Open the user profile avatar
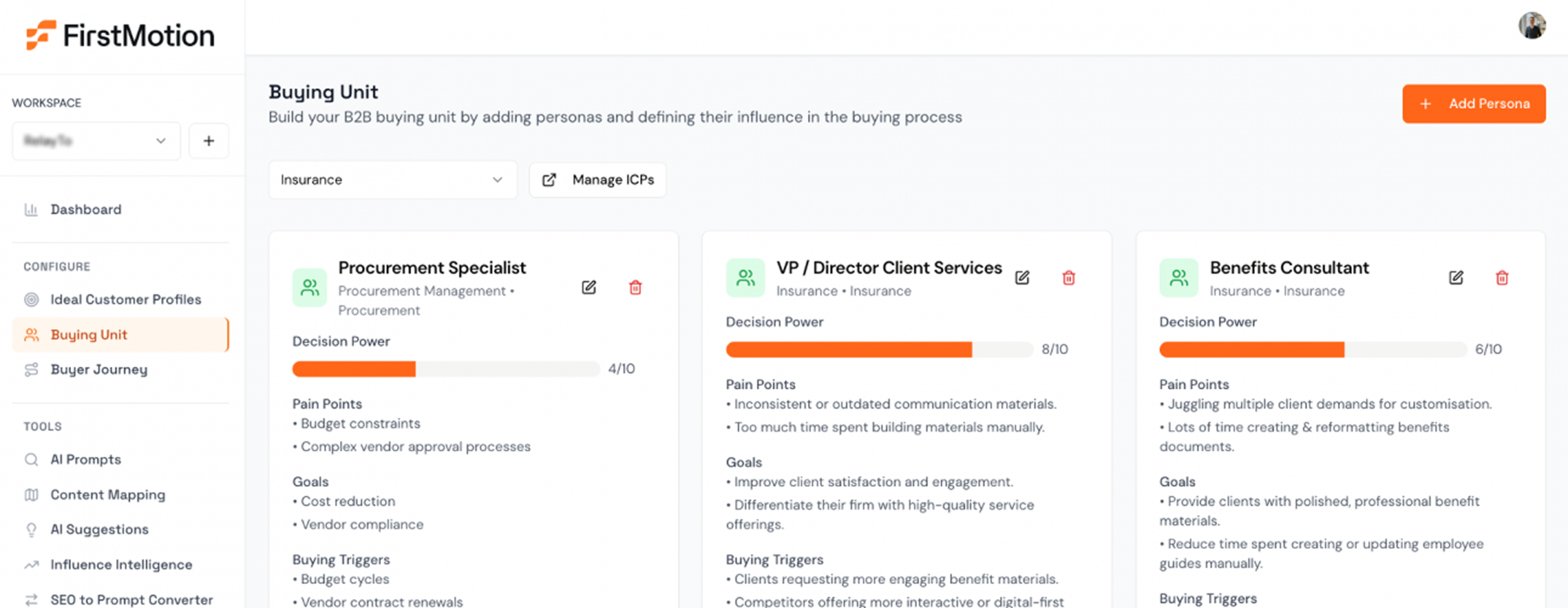 point(1532,26)
